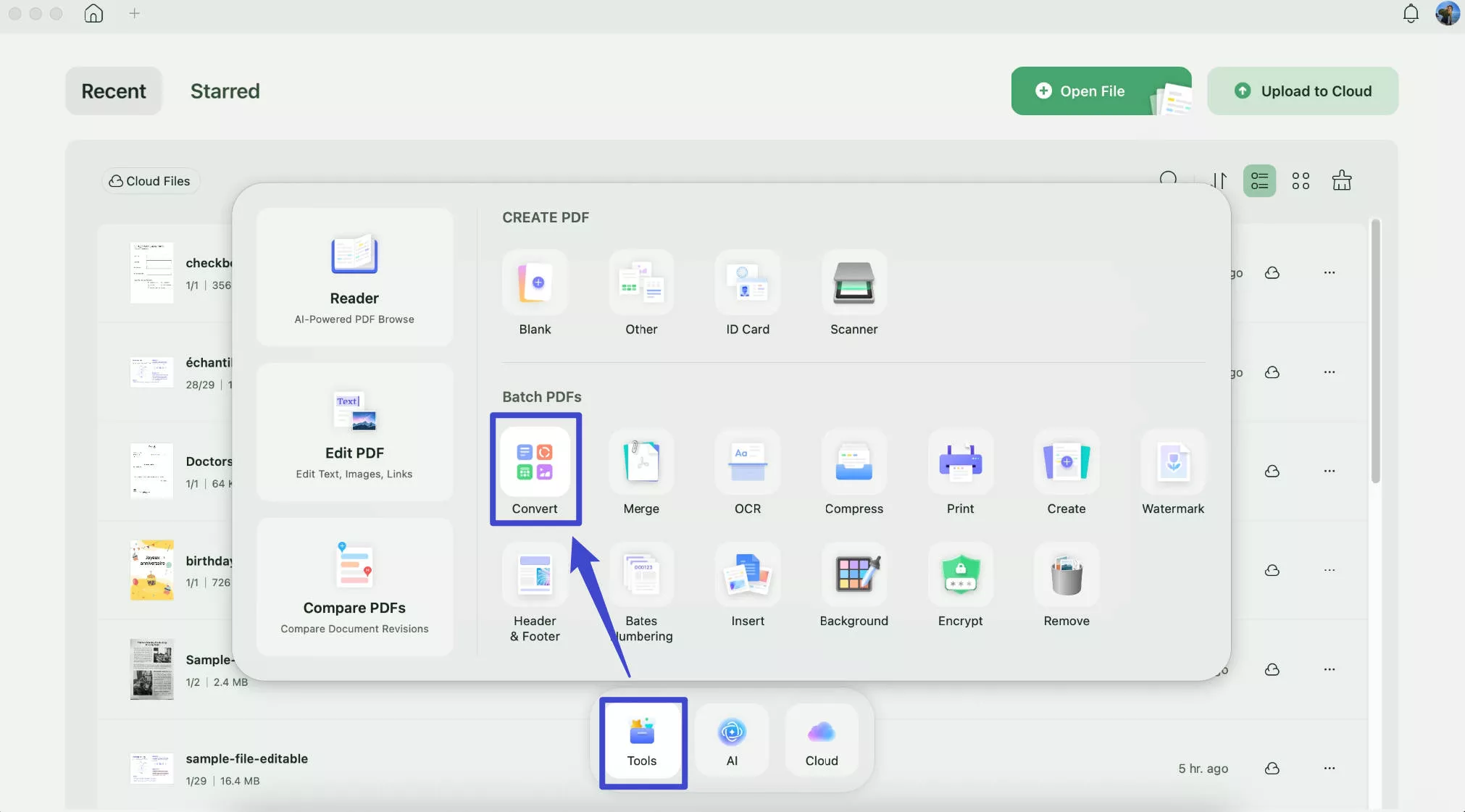This screenshot has height=812, width=1465.
Task: Open the birthday file thumbnail
Action: pyautogui.click(x=151, y=570)
